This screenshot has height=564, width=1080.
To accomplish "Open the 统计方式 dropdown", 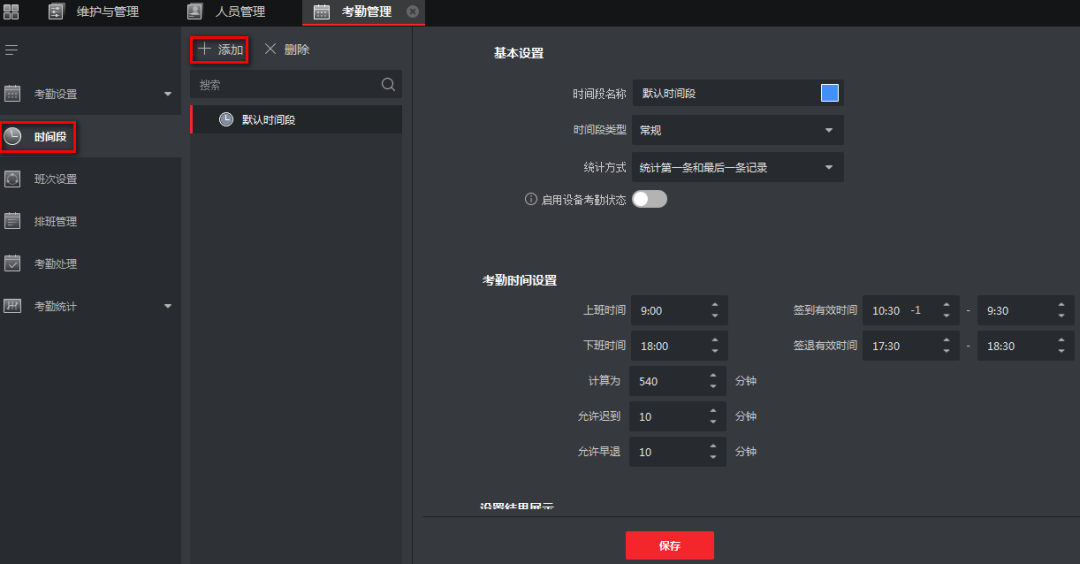I will (x=738, y=167).
